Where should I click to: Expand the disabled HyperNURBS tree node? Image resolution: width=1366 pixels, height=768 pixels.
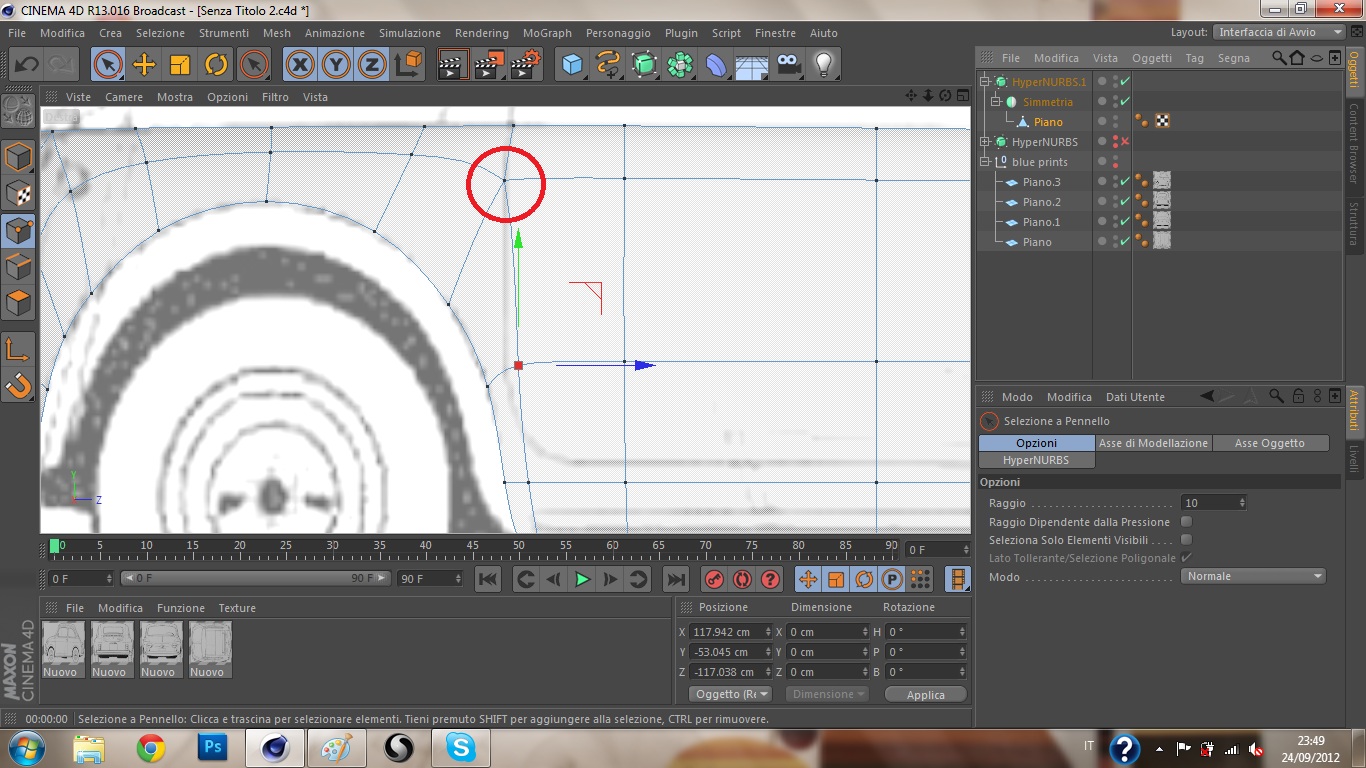click(985, 141)
